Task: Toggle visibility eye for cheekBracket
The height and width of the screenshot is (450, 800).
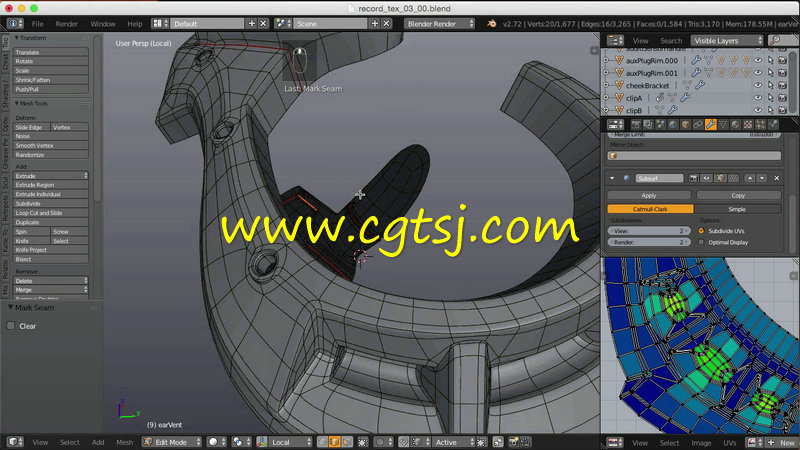Action: click(758, 85)
